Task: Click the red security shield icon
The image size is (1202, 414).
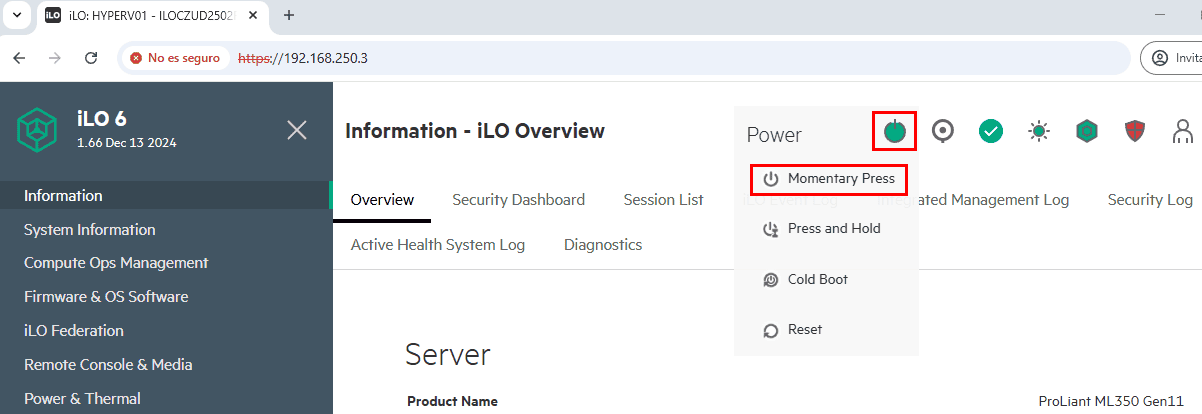Action: point(1135,131)
